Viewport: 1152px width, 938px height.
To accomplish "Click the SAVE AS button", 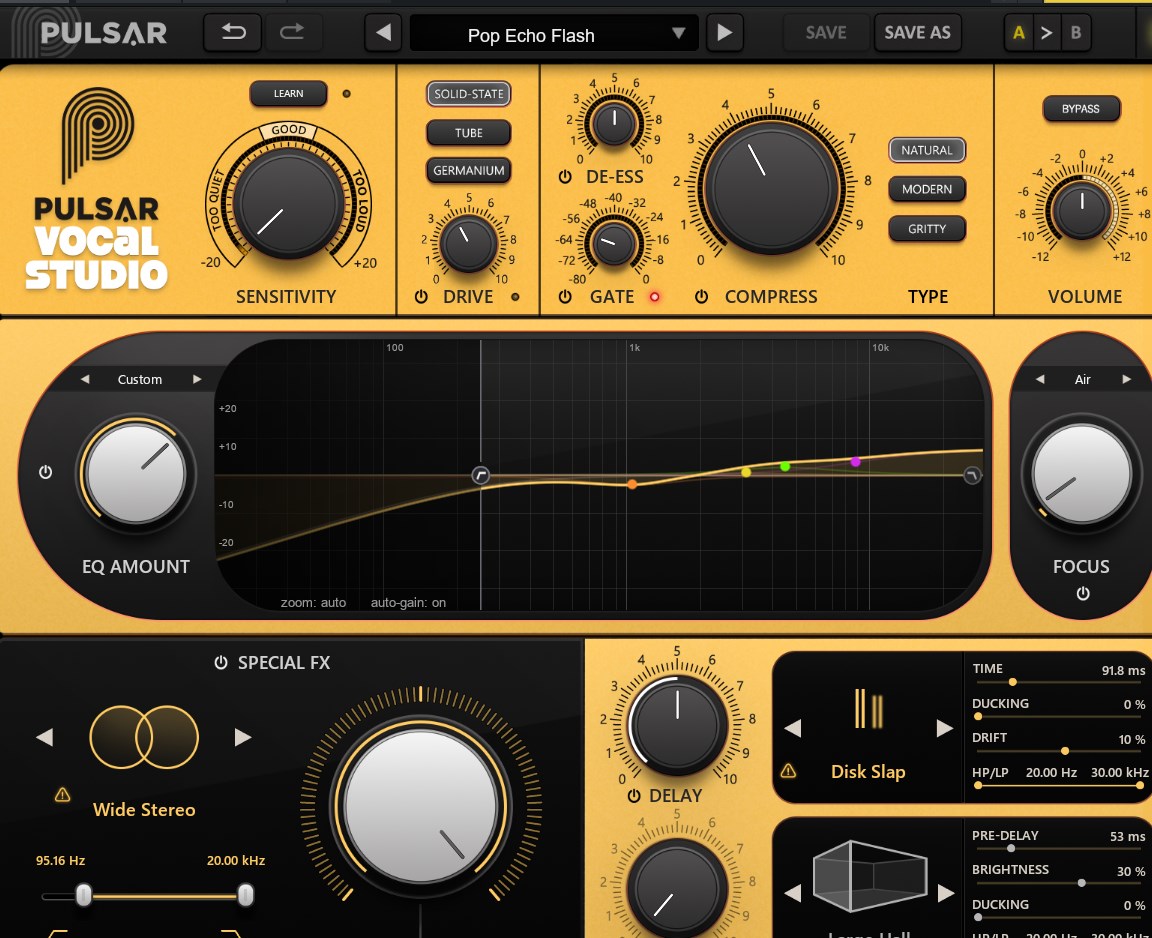I will coord(917,33).
